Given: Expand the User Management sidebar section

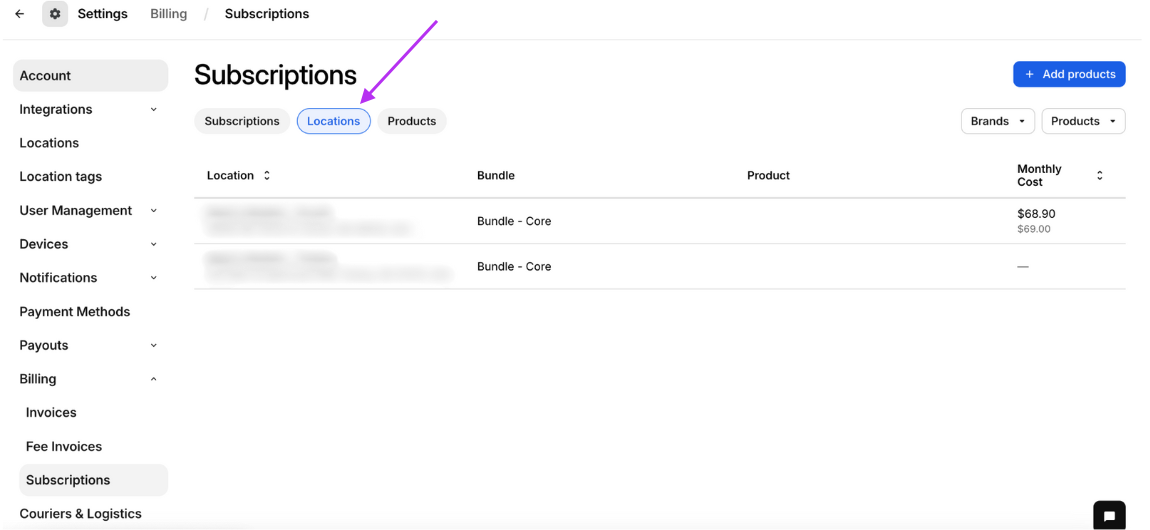Looking at the screenshot, I should 153,210.
